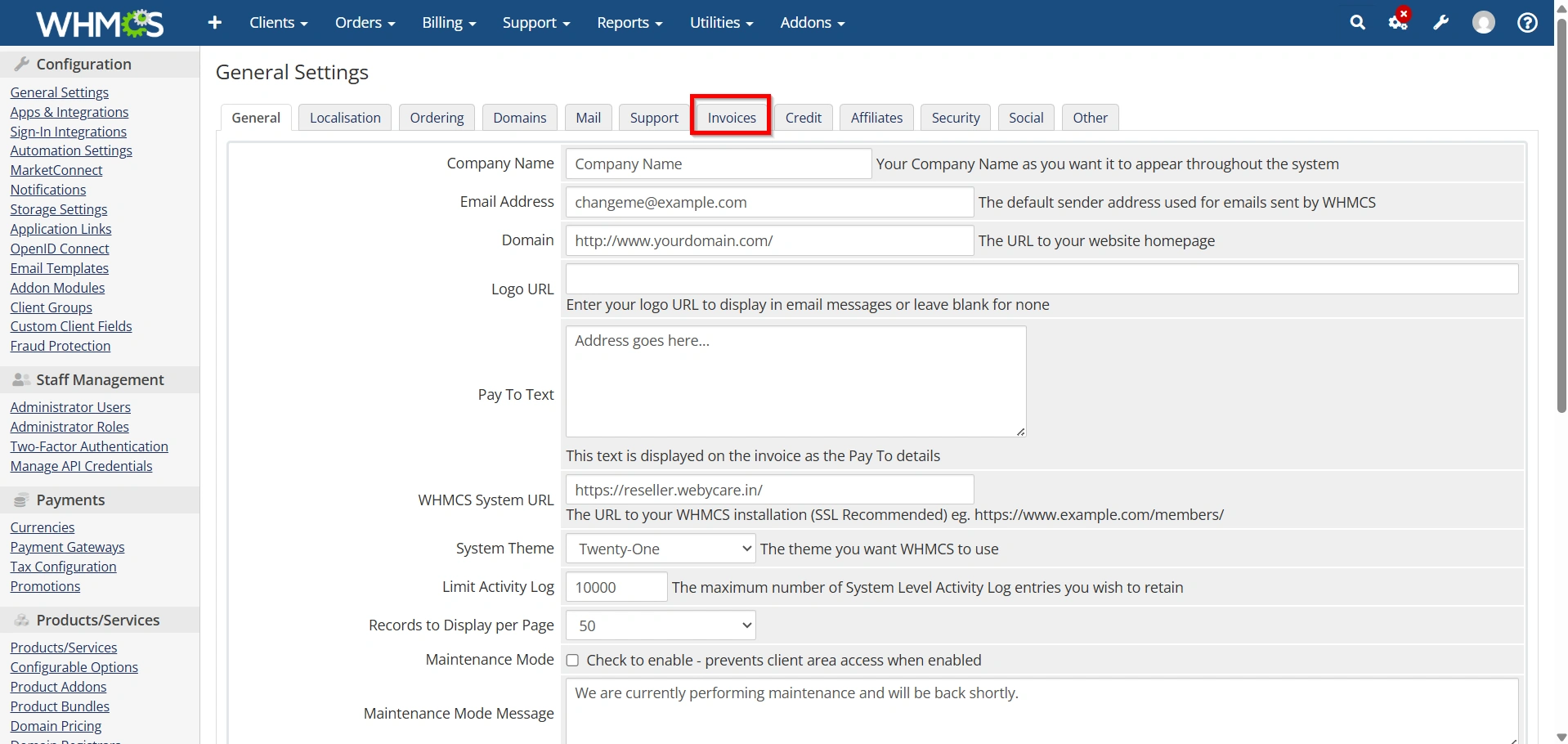This screenshot has height=744, width=1568.
Task: Open Manage API Credentials link
Action: [x=82, y=466]
